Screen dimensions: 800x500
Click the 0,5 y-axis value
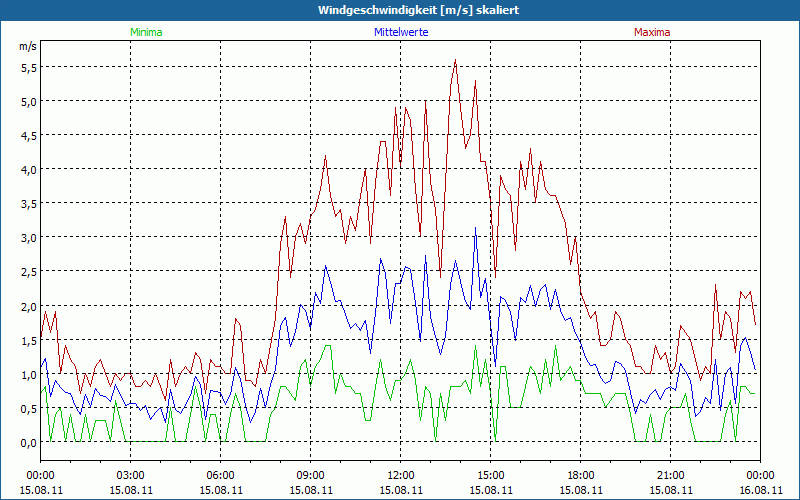[x=29, y=409]
